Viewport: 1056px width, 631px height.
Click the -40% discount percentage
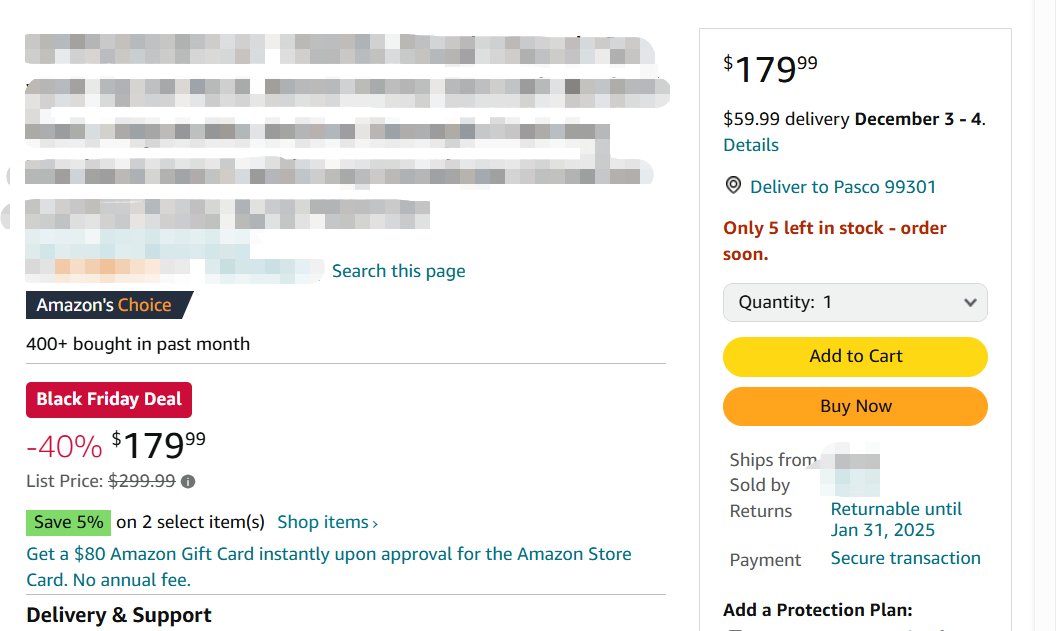(64, 445)
